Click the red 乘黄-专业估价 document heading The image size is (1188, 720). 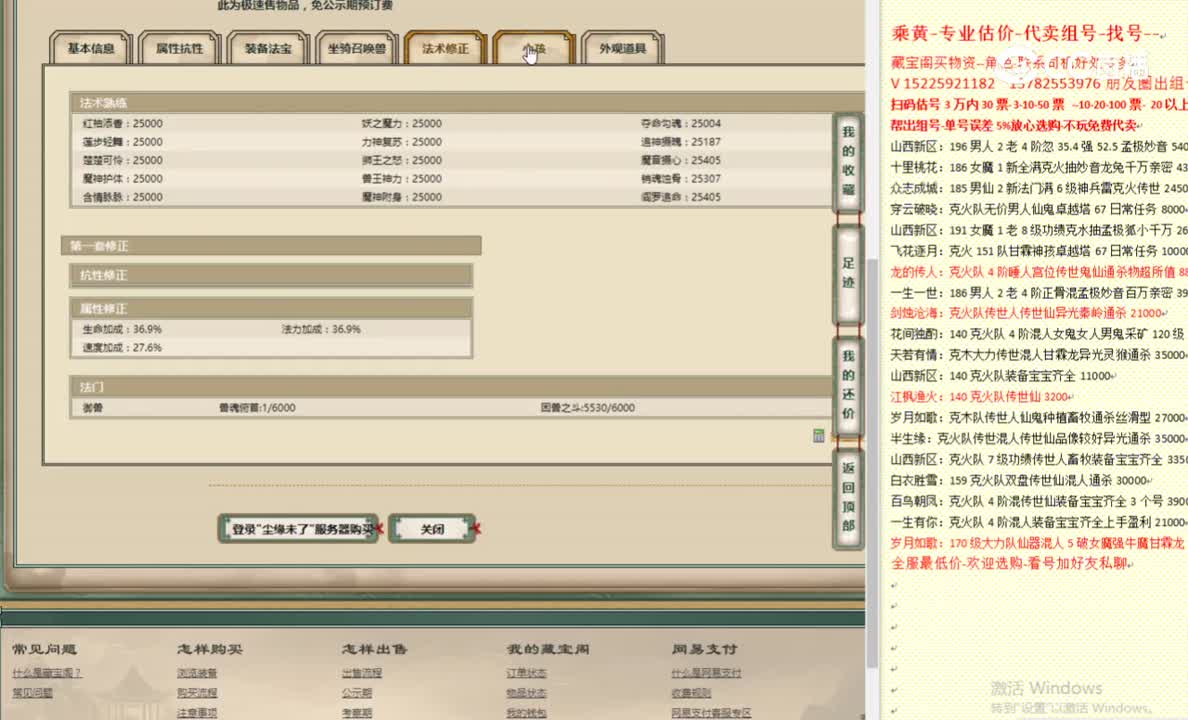pos(1029,33)
